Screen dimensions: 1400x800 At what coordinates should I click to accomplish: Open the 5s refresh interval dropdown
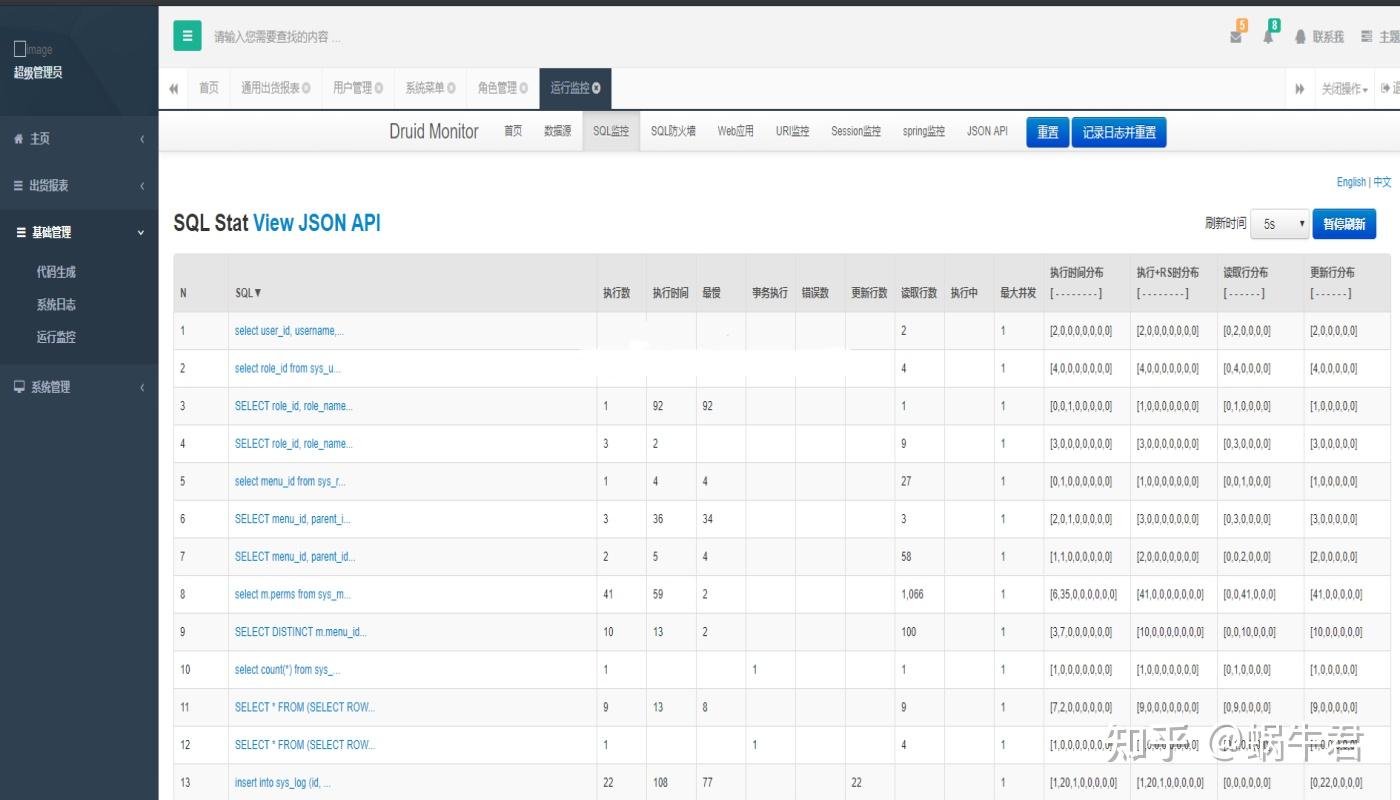tap(1280, 224)
